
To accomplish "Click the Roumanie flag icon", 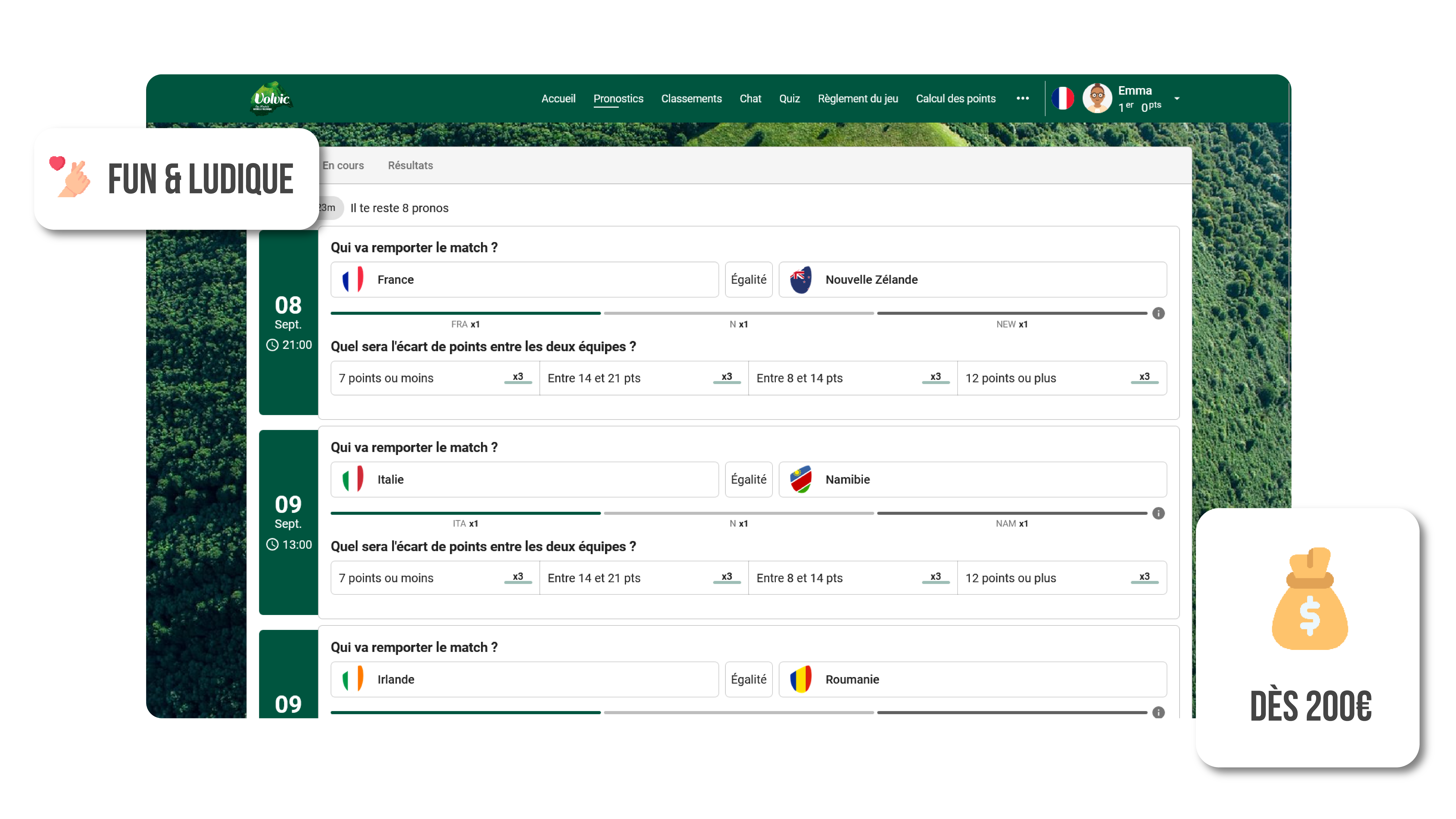I will 801,679.
